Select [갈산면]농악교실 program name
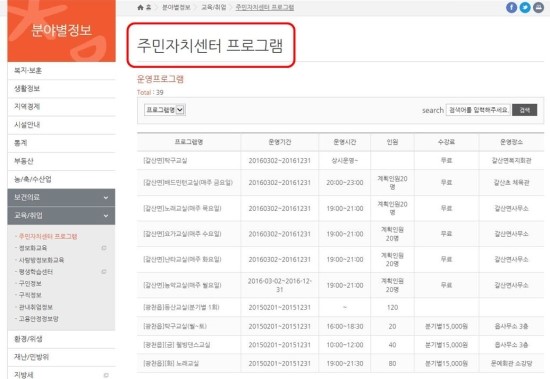550x379 pixels. tap(182, 285)
